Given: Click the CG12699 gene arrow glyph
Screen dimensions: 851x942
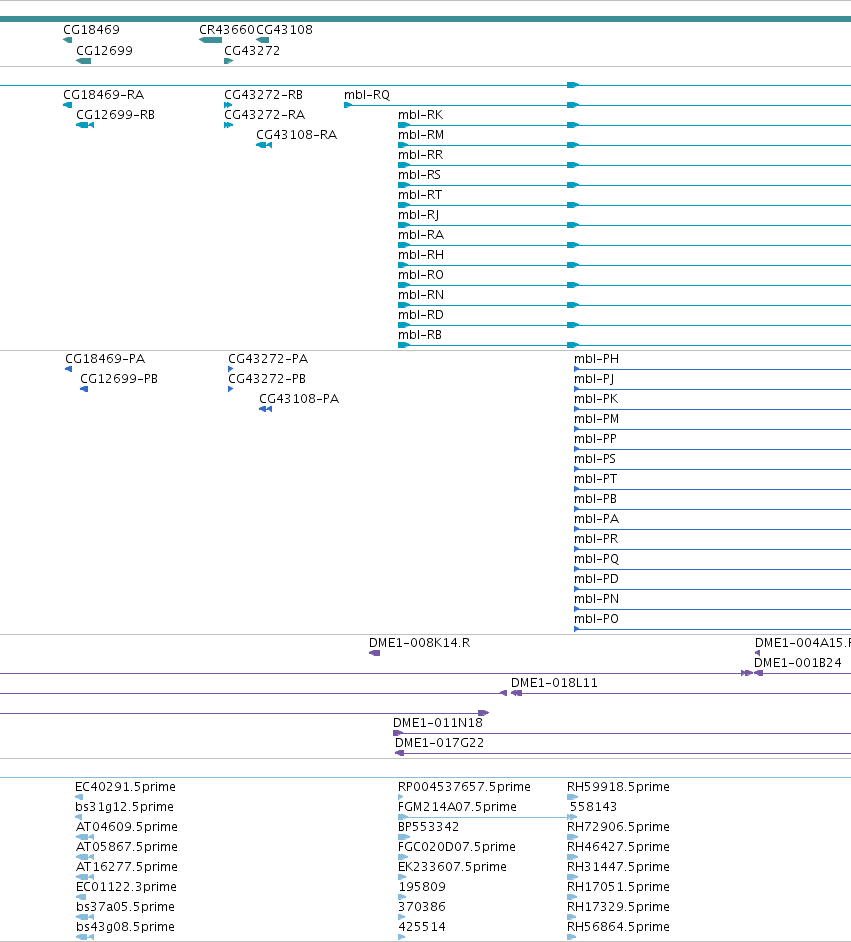Looking at the screenshot, I should point(83,61).
